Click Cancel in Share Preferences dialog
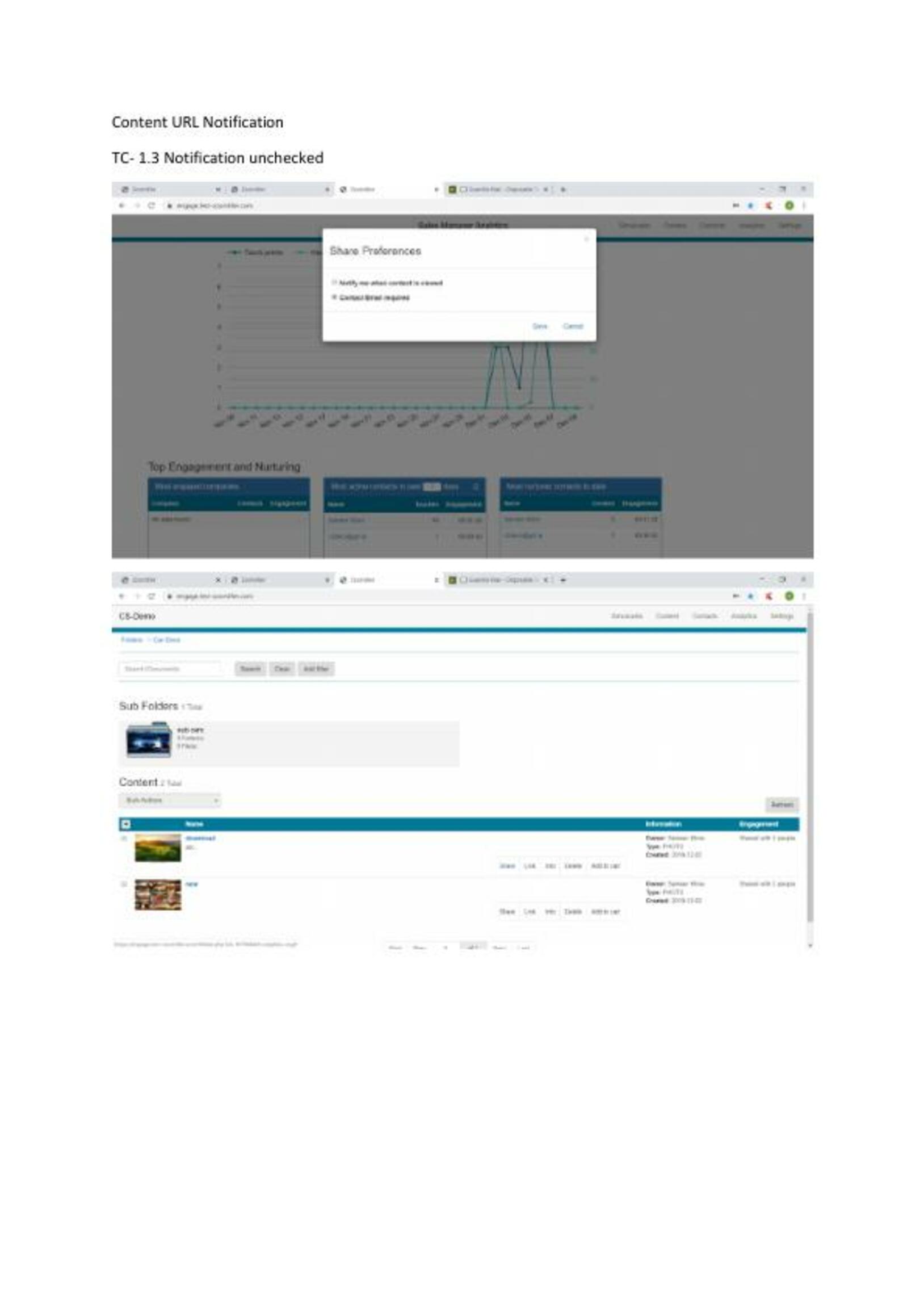The image size is (924, 1308). pyautogui.click(x=573, y=326)
